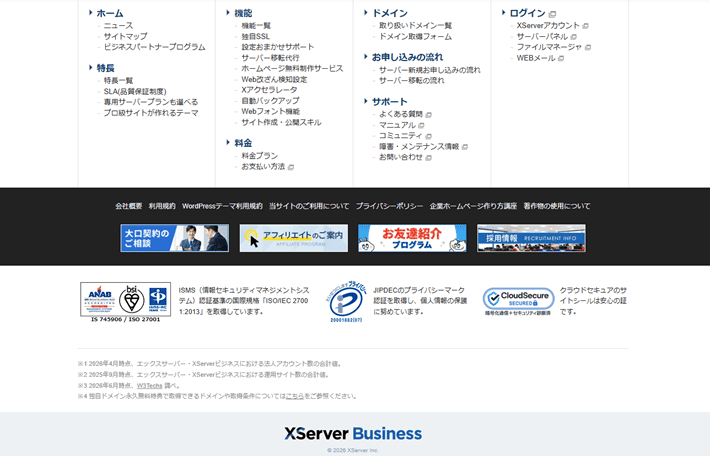710x456 pixels.
Task: Open 企業ホームページ作り方講座 footer link
Action: [x=474, y=206]
